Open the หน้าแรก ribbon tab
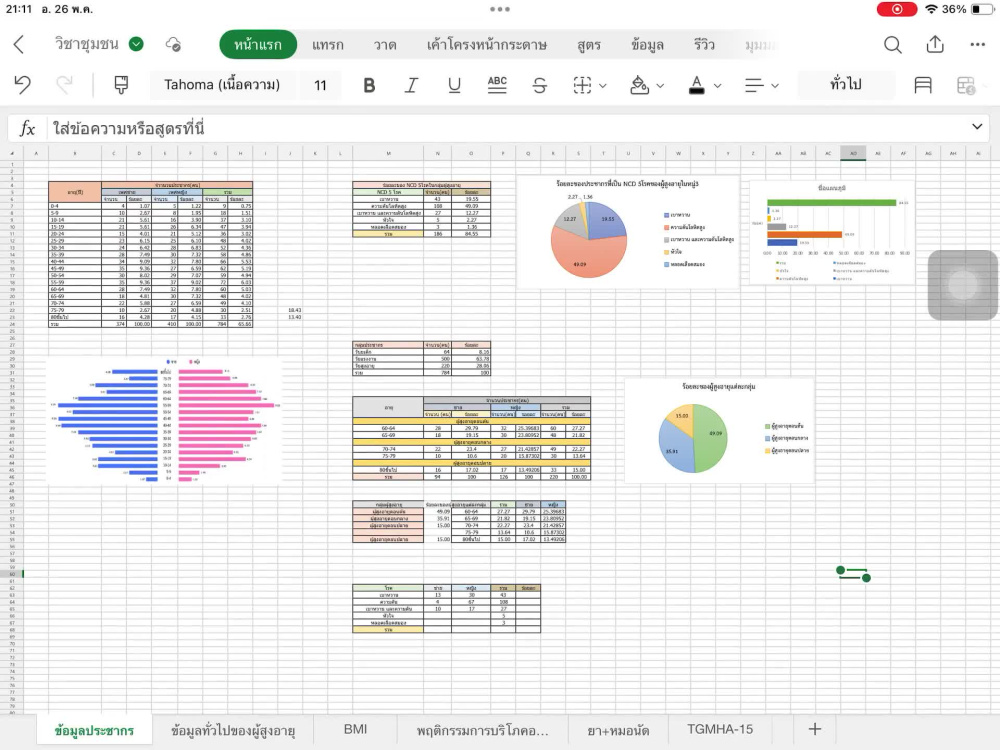Screen dimensions: 1000x750 (x=258, y=45)
